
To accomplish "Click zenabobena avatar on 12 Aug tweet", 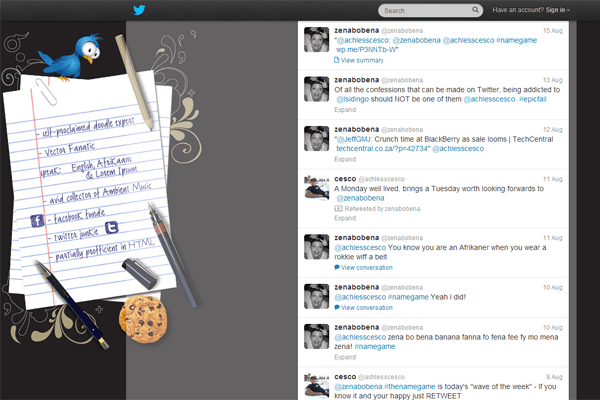I will point(316,139).
